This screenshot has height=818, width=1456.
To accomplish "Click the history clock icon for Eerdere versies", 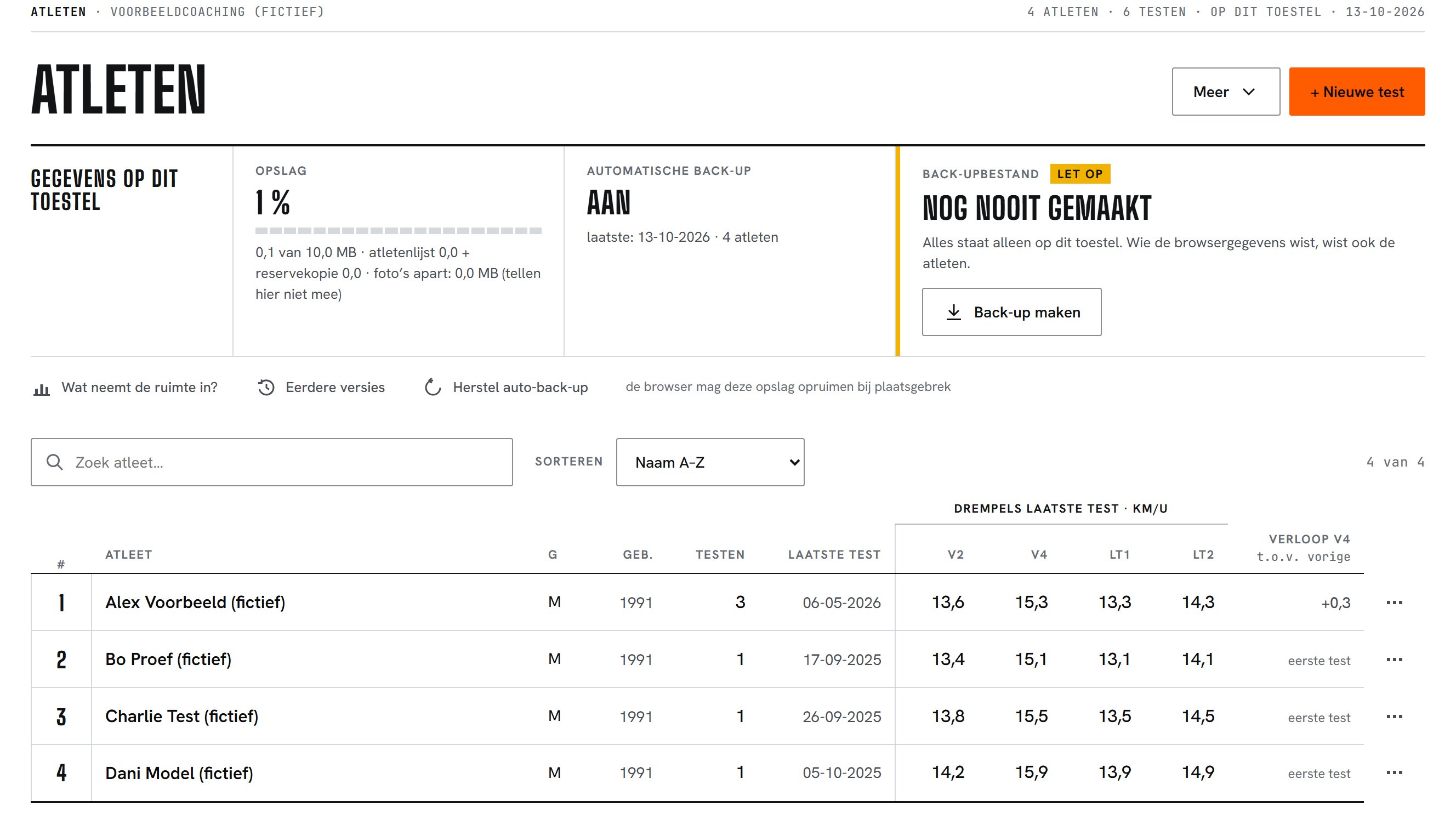I will (266, 387).
